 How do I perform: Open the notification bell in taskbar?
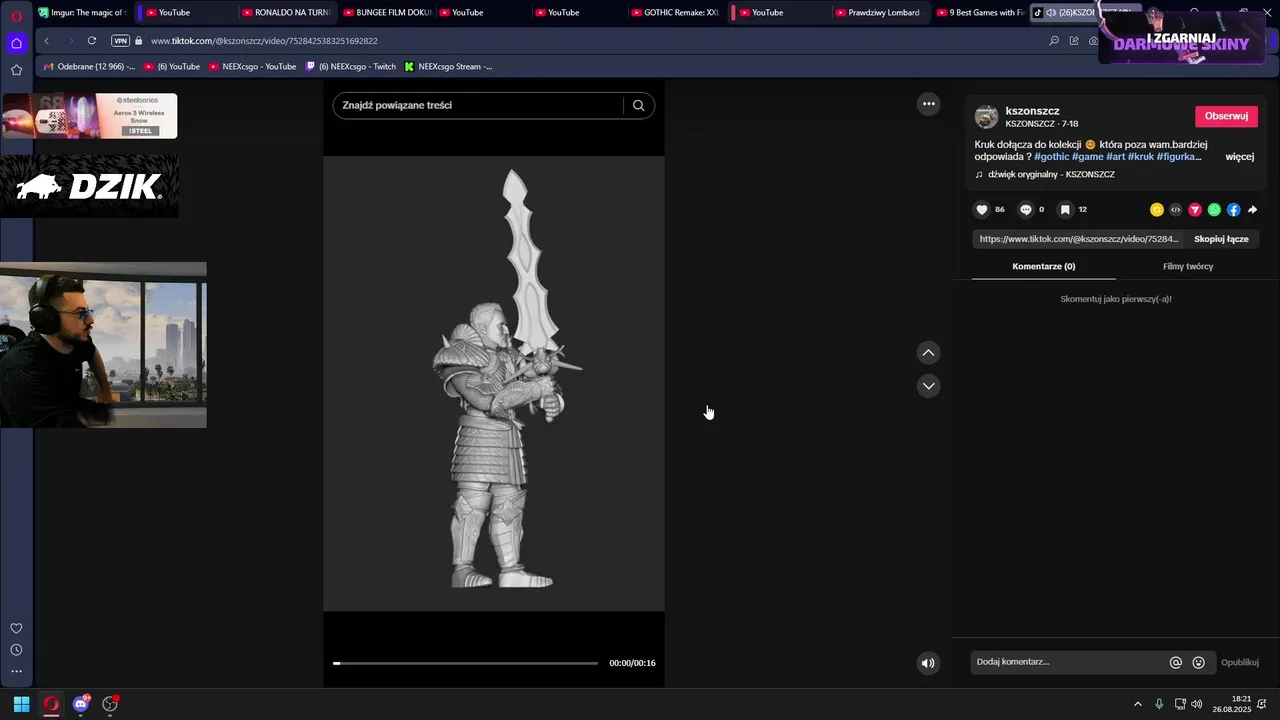point(1262,704)
